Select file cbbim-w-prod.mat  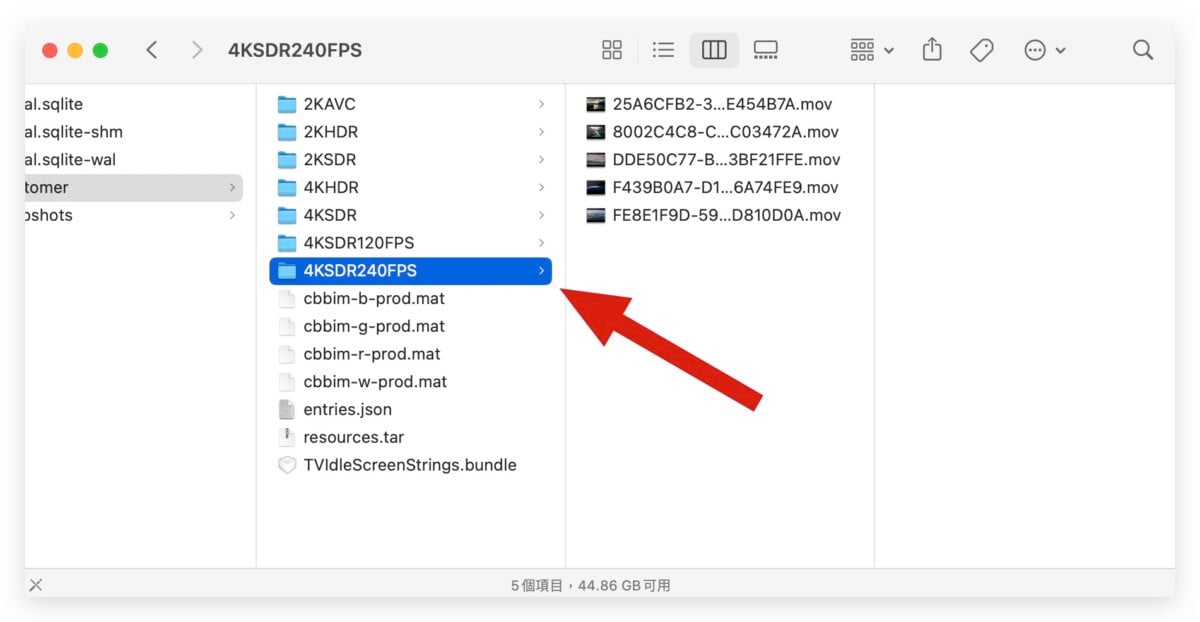point(411,382)
